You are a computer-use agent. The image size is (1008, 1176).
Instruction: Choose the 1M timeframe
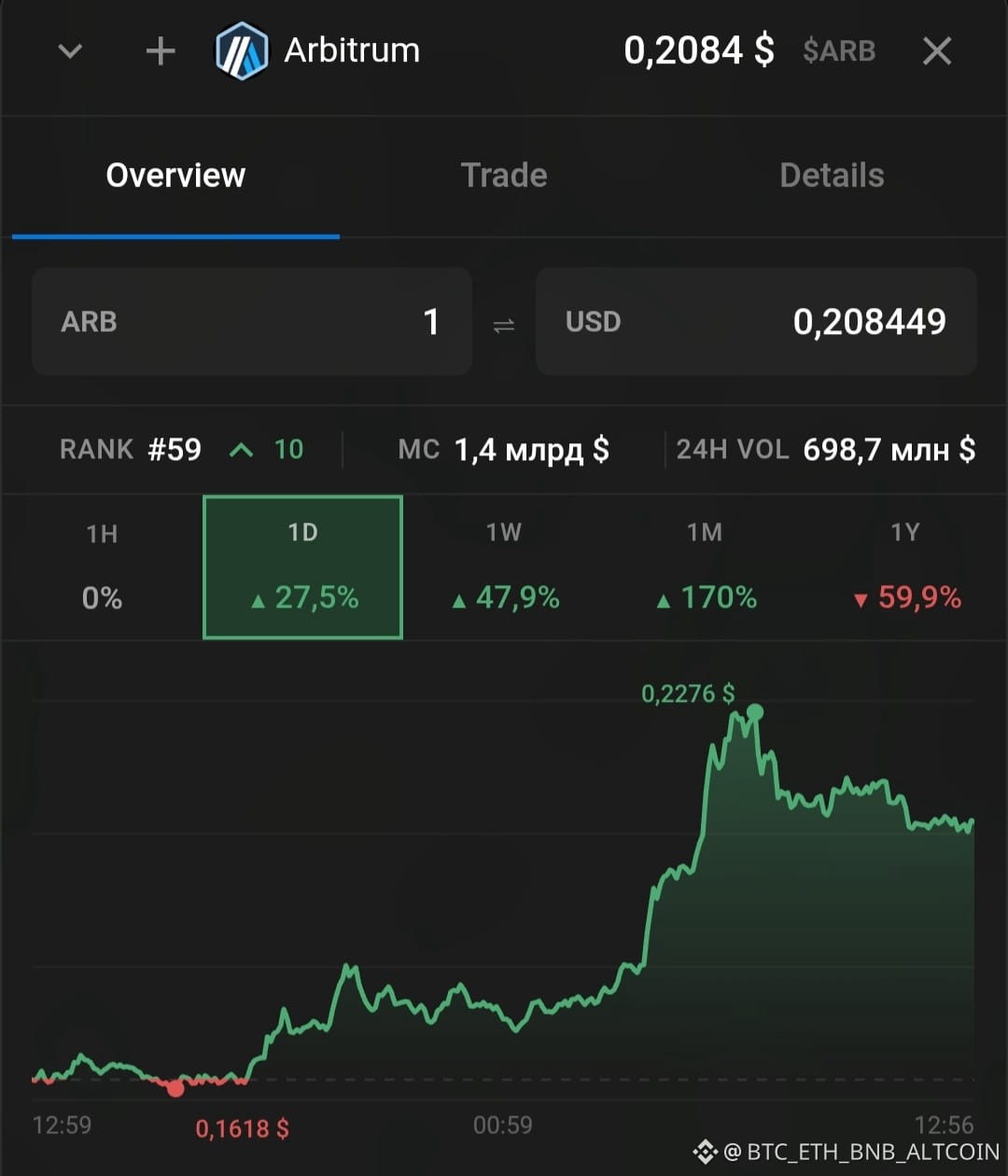[705, 567]
